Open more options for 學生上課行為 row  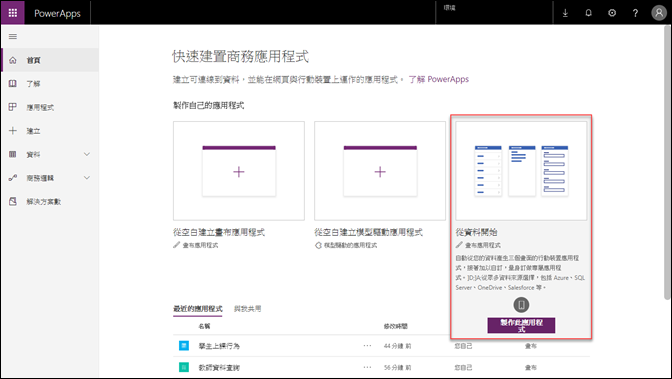[x=367, y=346]
